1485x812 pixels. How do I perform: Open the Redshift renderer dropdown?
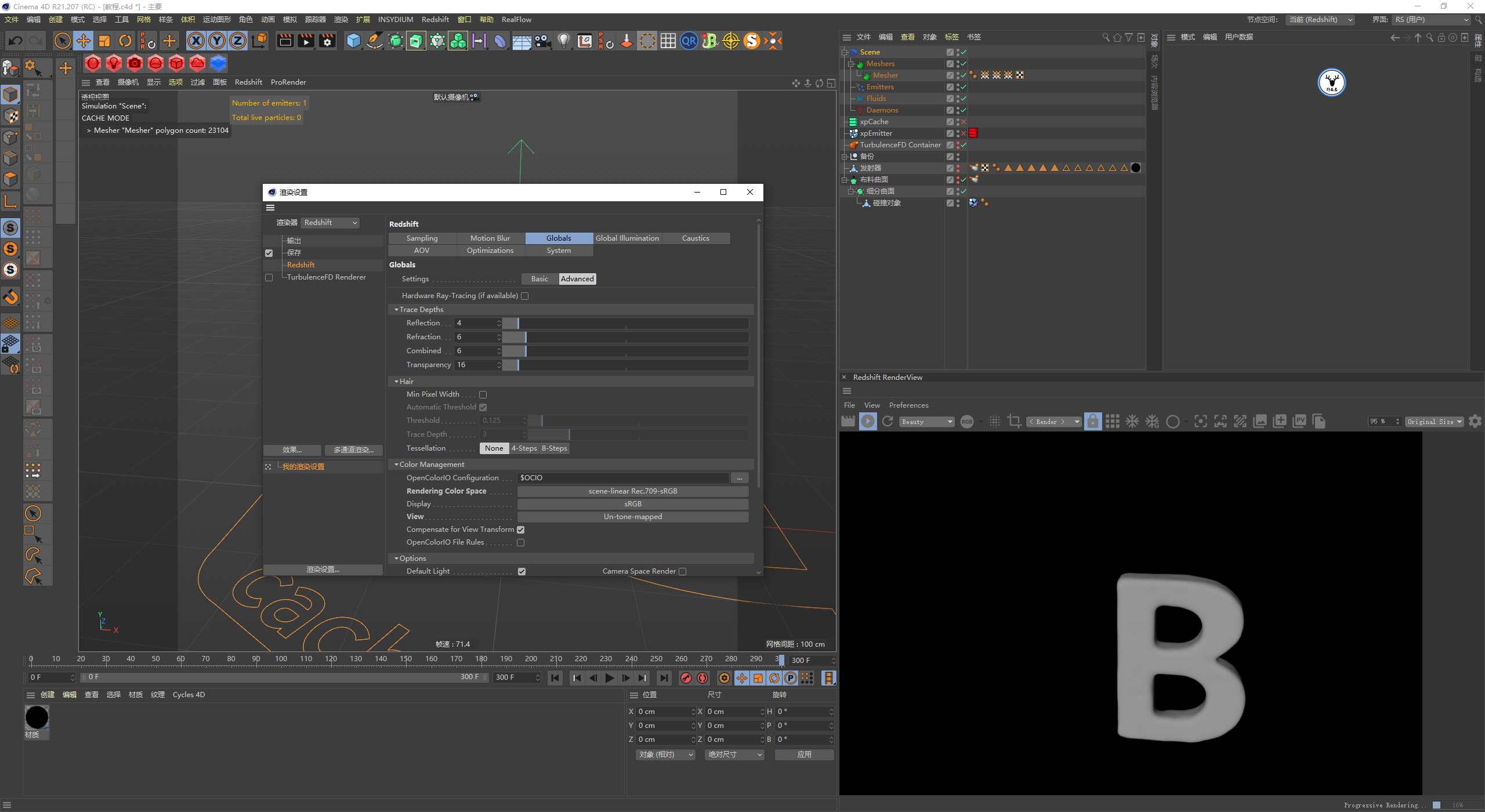(331, 223)
